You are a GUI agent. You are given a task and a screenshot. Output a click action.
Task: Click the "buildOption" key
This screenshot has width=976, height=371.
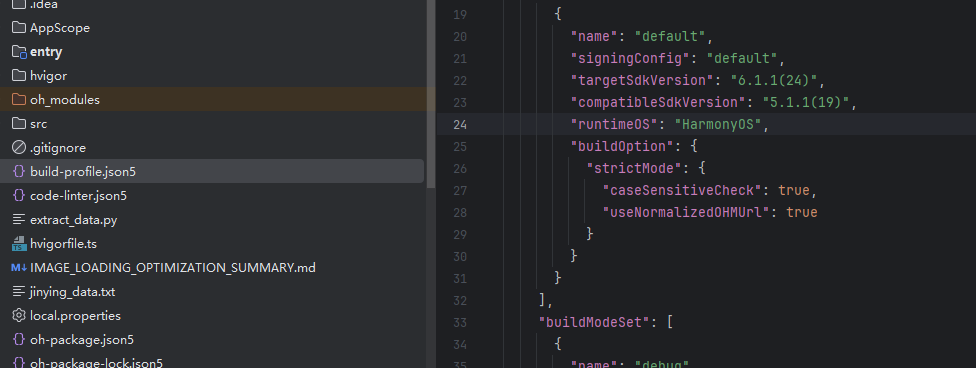coord(622,146)
